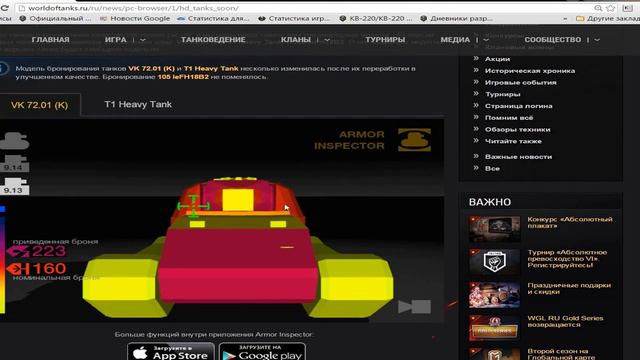Open the ИГРА menu item

coord(116,40)
